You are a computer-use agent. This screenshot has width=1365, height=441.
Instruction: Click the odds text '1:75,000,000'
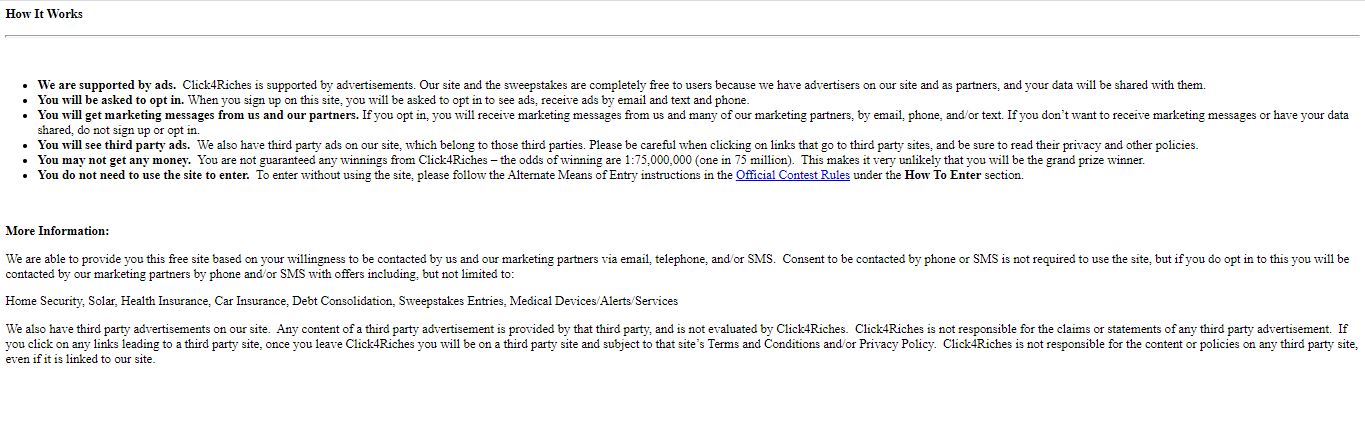tap(659, 160)
